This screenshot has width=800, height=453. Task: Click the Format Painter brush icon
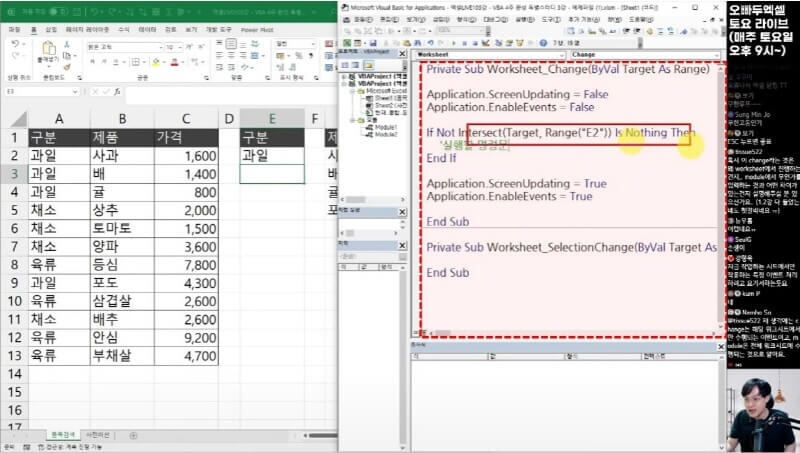(x=68, y=64)
